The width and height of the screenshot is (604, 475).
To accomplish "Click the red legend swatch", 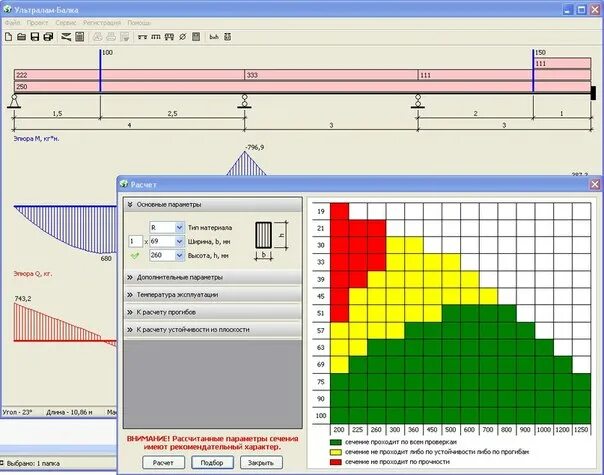I will pyautogui.click(x=336, y=462).
